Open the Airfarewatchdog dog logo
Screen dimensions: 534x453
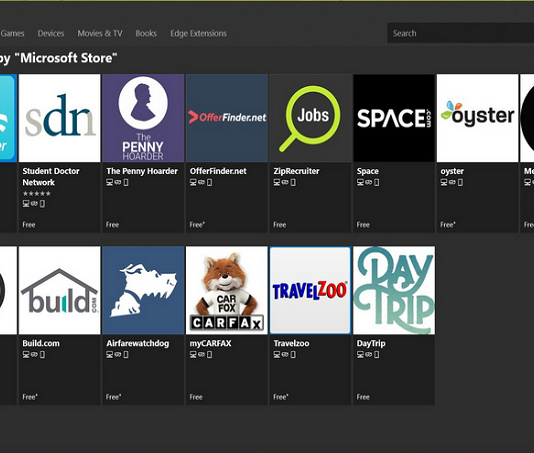click(143, 290)
